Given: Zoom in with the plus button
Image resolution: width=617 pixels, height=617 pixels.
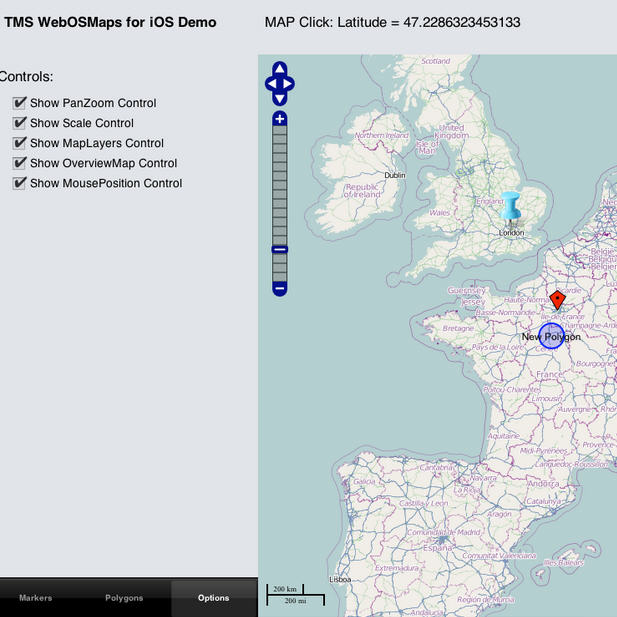Looking at the screenshot, I should click(x=280, y=118).
